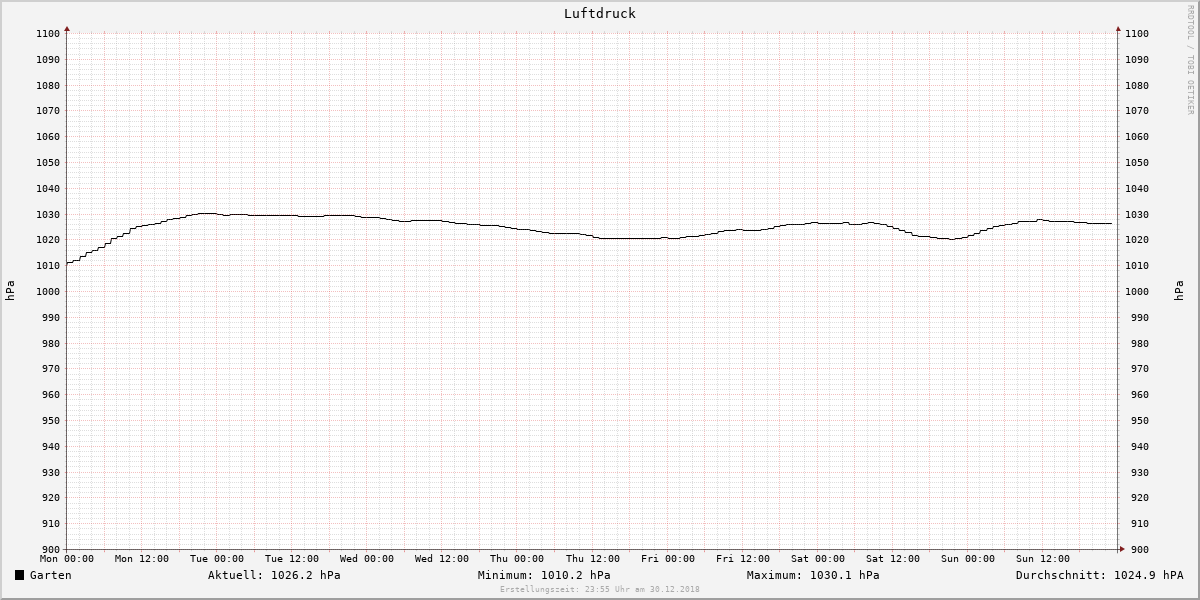The image size is (1200, 600).
Task: Click the Luftdruck chart title
Action: [600, 14]
